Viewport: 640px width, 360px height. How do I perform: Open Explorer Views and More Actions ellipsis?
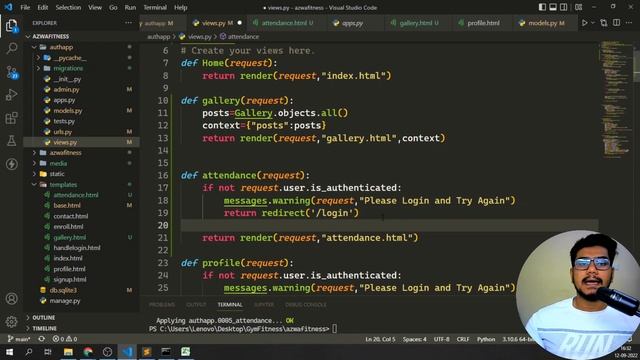click(x=129, y=23)
